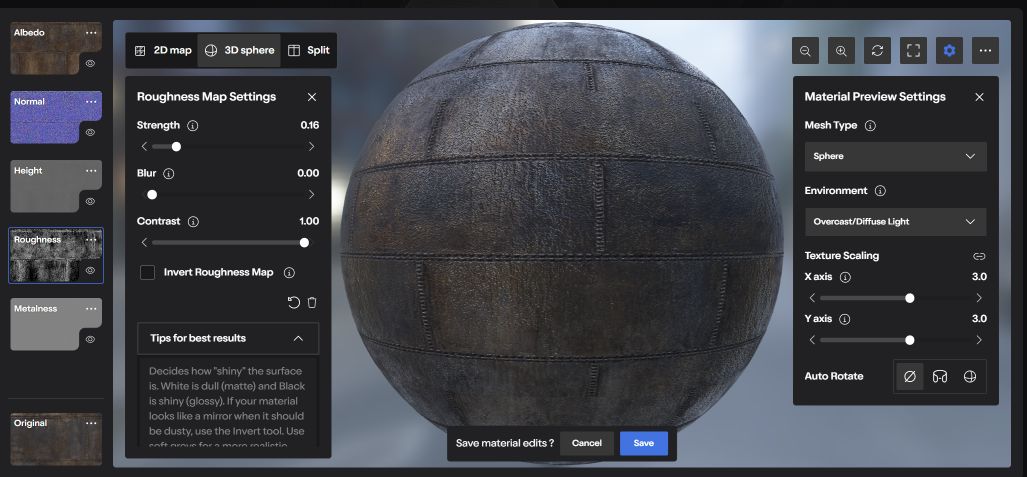Cancel the material edits
The width and height of the screenshot is (1027, 477).
click(587, 444)
